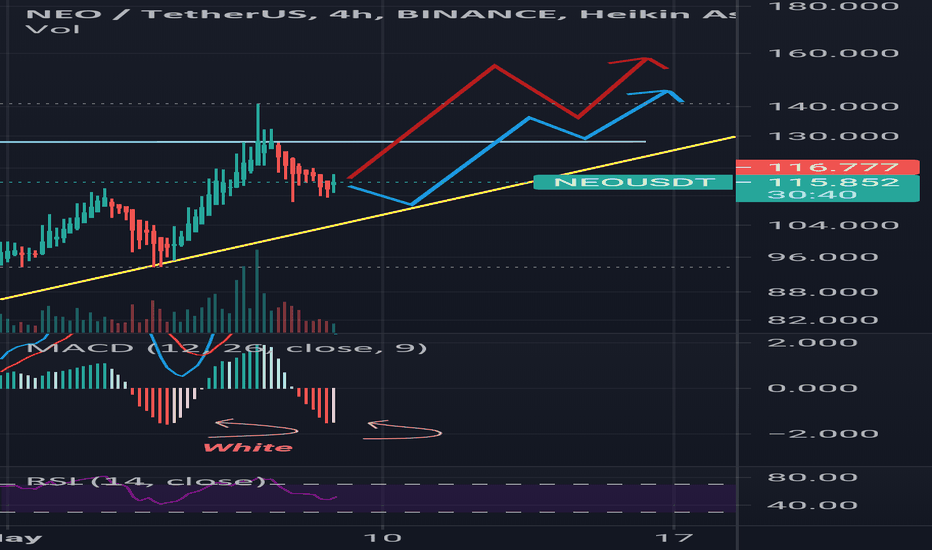Click the RSI 40.00 scale label

[812, 505]
